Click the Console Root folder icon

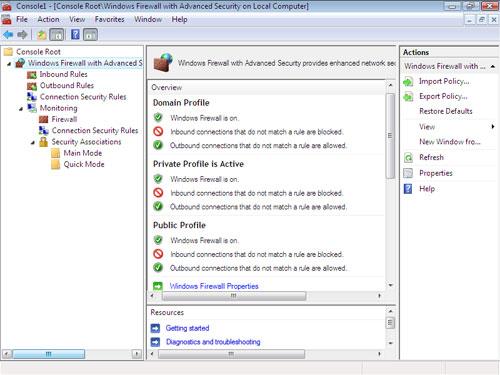[8, 52]
